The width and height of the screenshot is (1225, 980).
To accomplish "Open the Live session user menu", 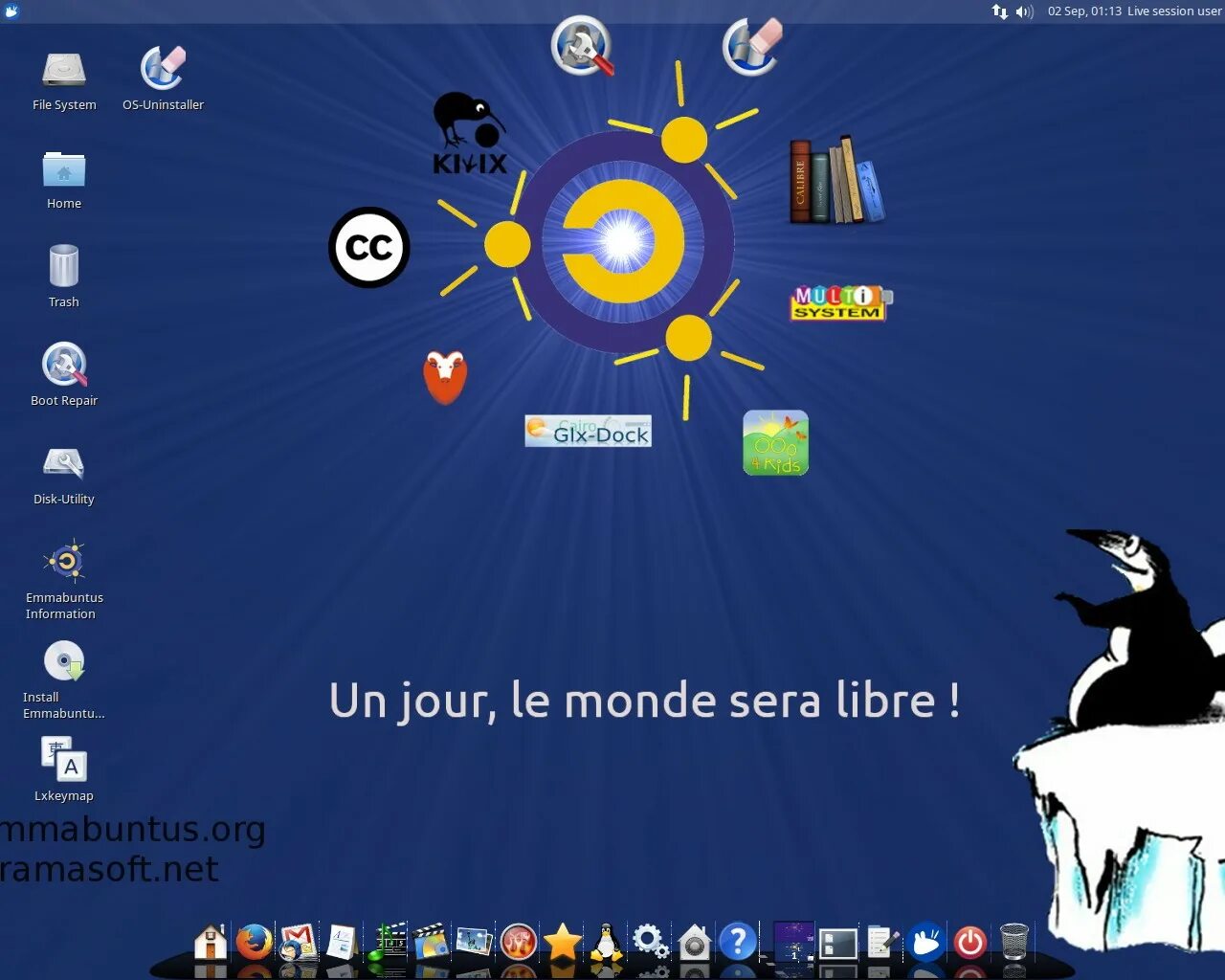I will coord(1174,11).
